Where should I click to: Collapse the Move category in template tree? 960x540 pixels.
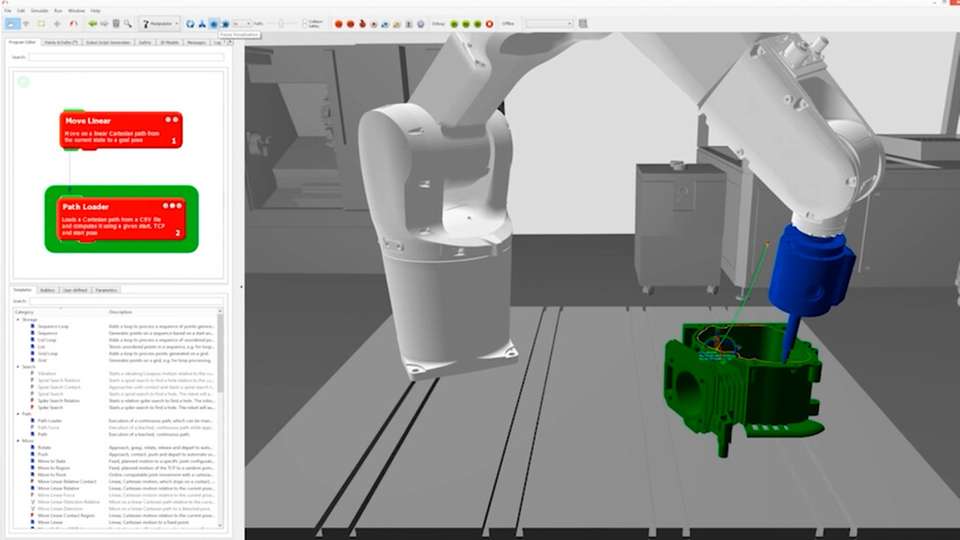(18, 441)
